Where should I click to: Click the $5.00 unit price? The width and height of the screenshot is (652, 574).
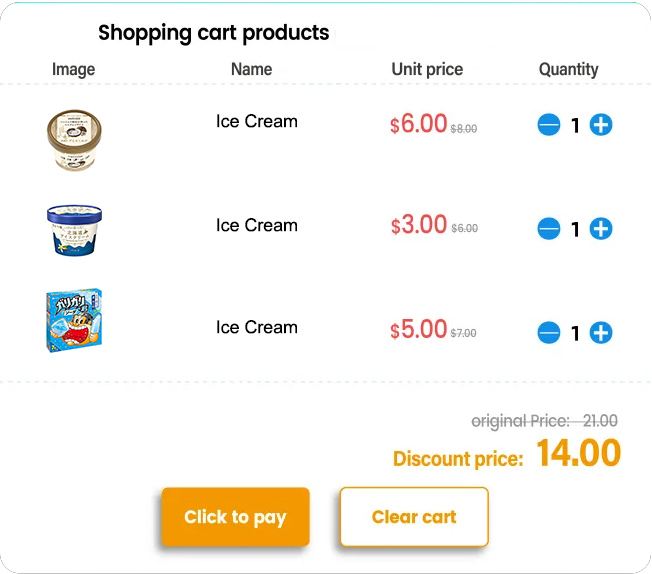tap(418, 329)
